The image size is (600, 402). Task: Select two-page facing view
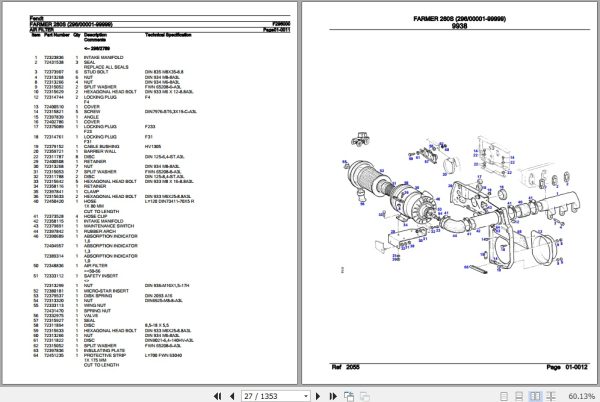pos(535,396)
